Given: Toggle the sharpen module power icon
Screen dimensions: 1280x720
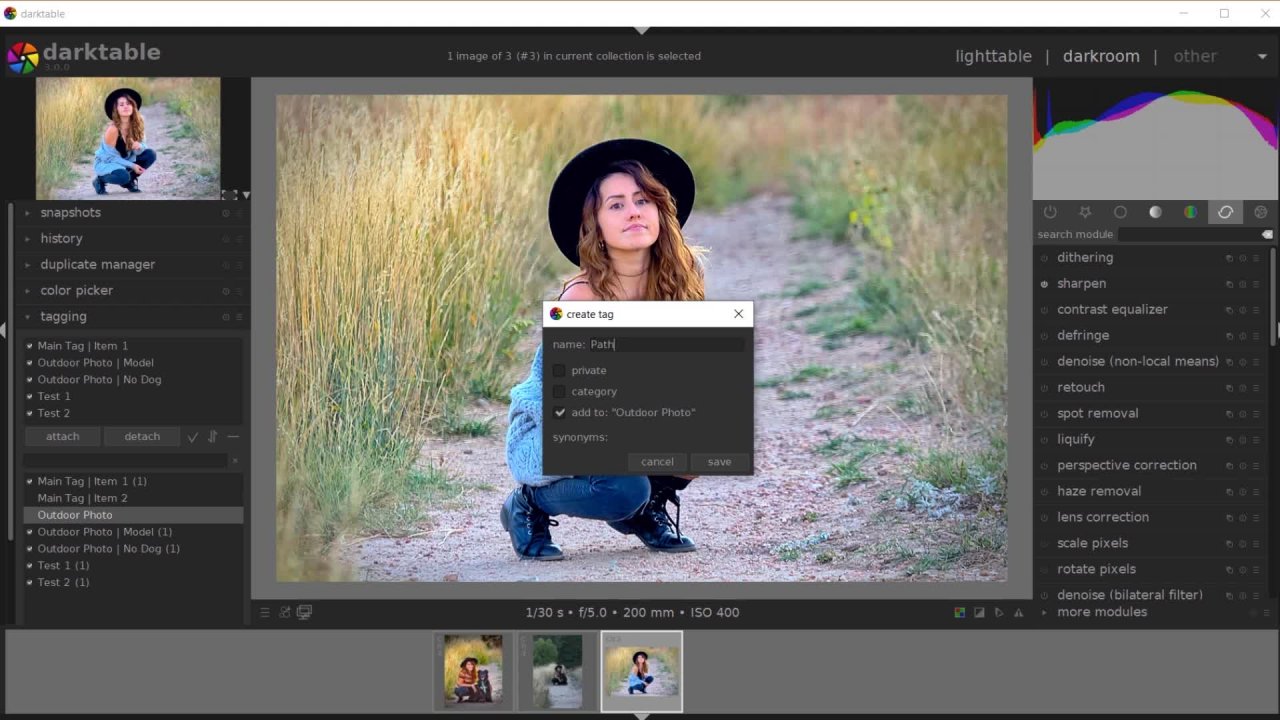Looking at the screenshot, I should tap(1044, 284).
